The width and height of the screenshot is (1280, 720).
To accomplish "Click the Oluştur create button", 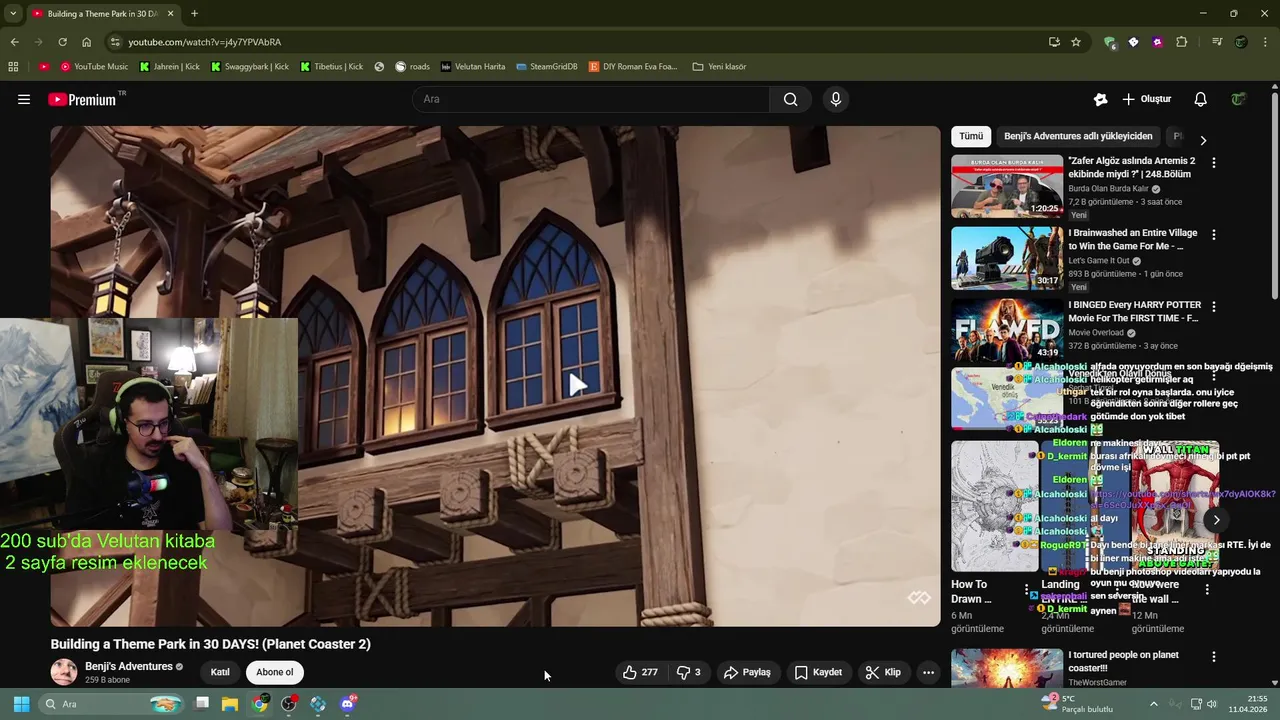I will (x=1146, y=99).
